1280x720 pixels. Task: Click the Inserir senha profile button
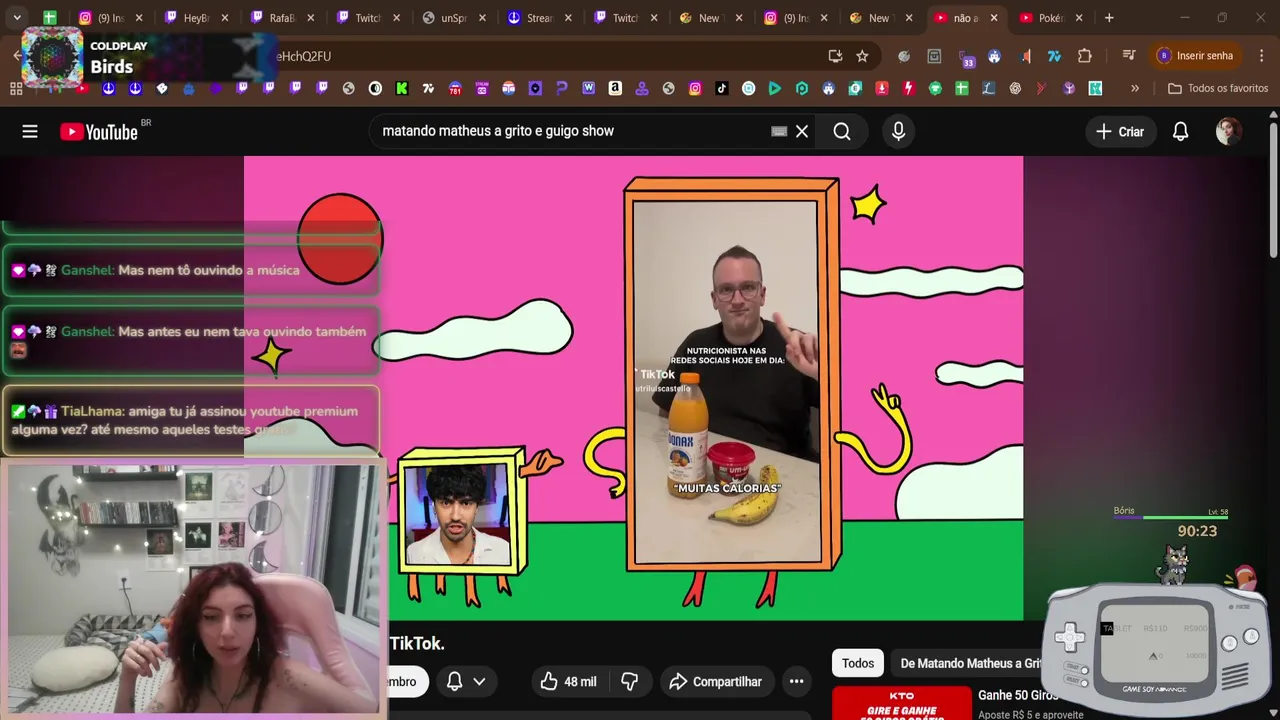point(1195,56)
